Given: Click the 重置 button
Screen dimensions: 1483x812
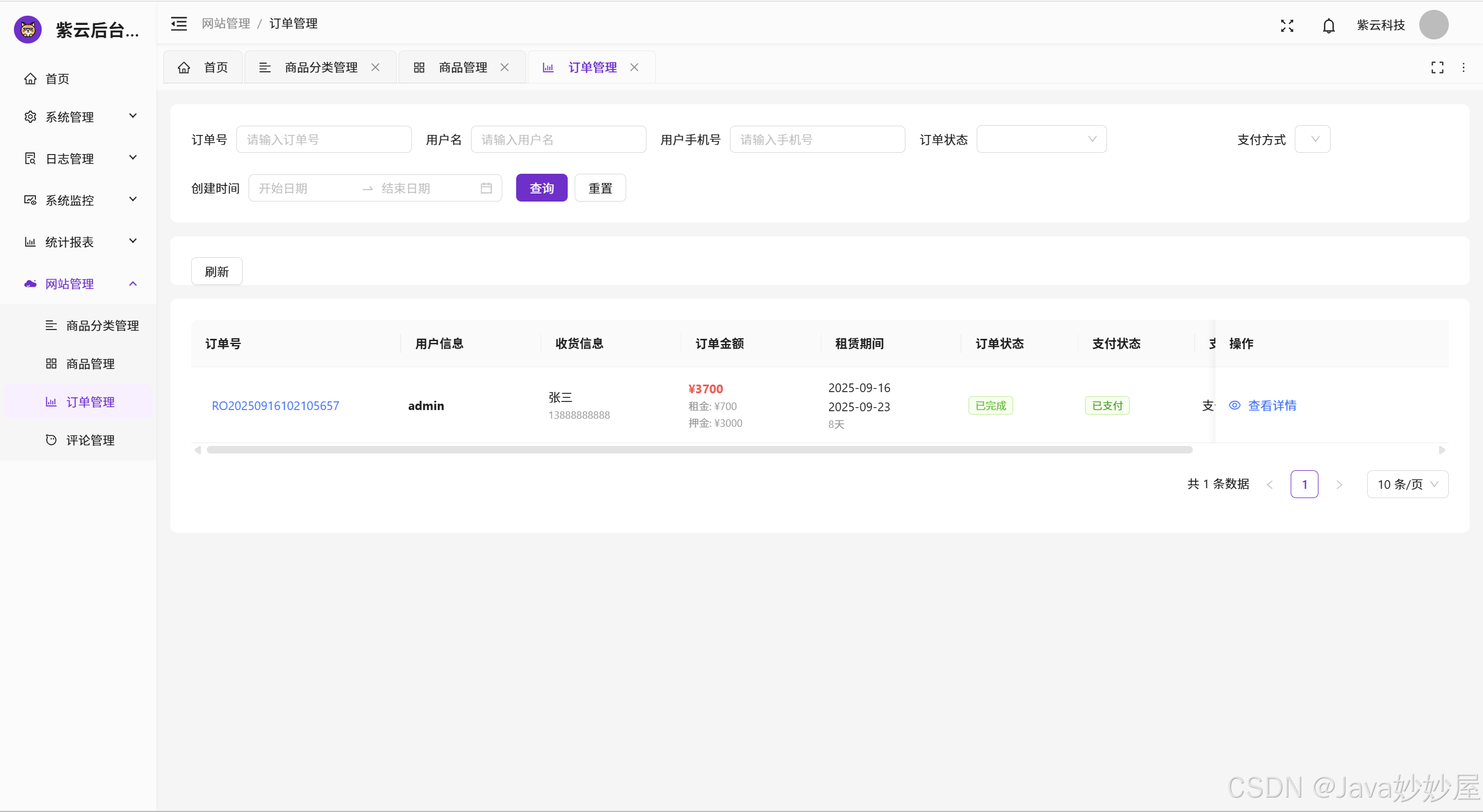Looking at the screenshot, I should pos(600,188).
